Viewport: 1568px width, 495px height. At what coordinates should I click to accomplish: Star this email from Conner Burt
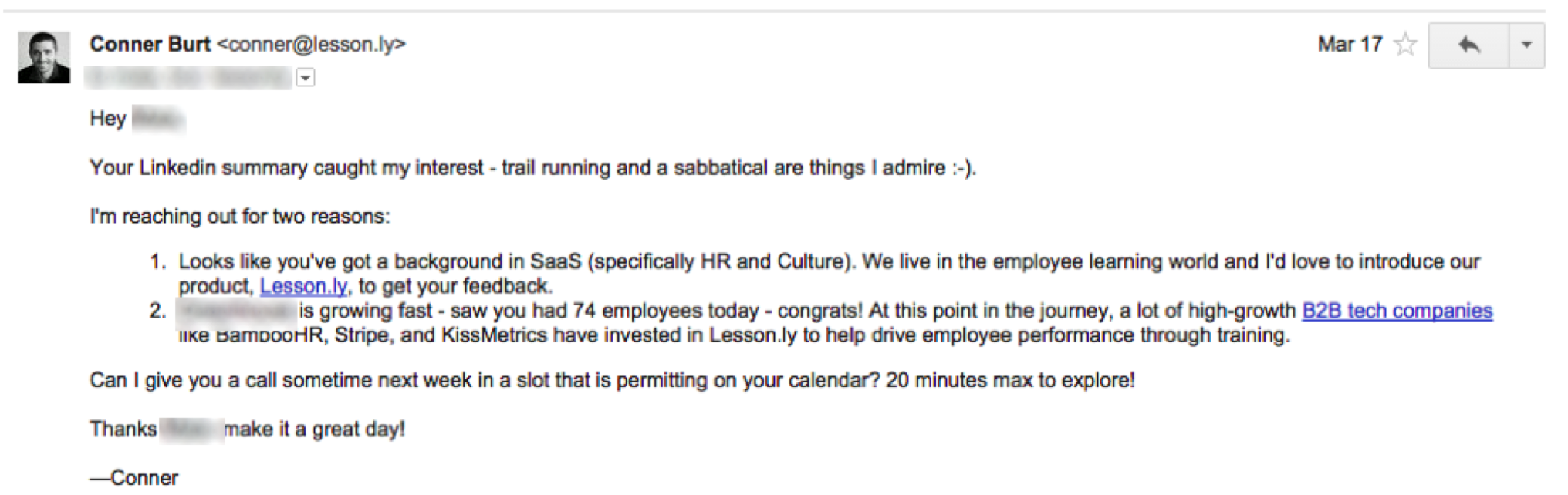[x=1406, y=45]
